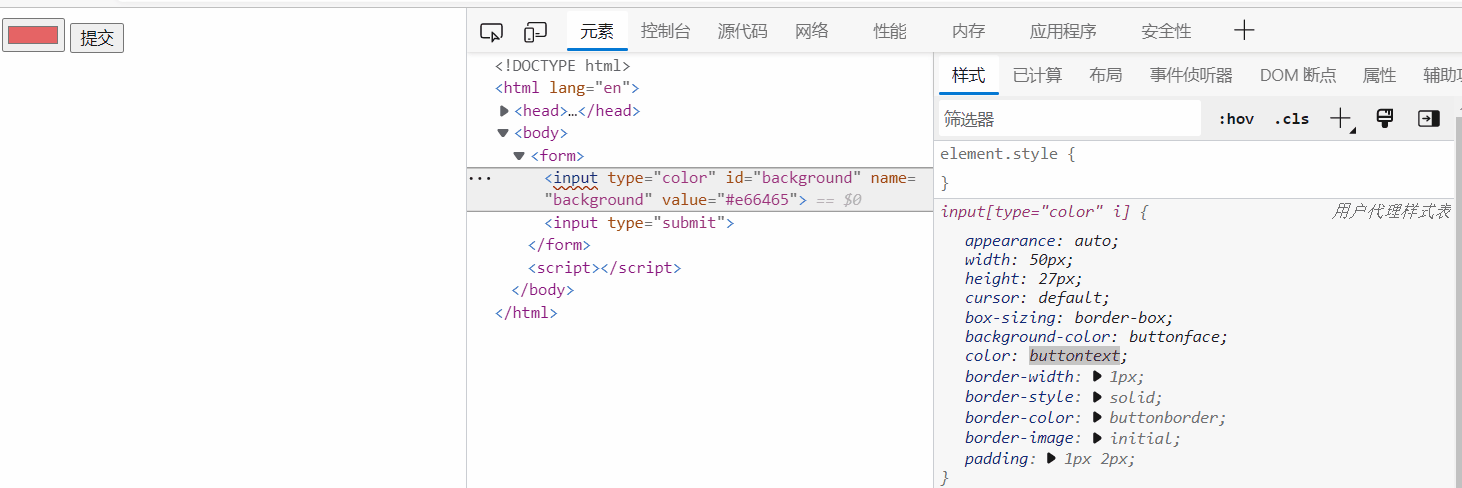1462x488 pixels.
Task: Toggle the .cls class editor button
Action: pos(1291,119)
